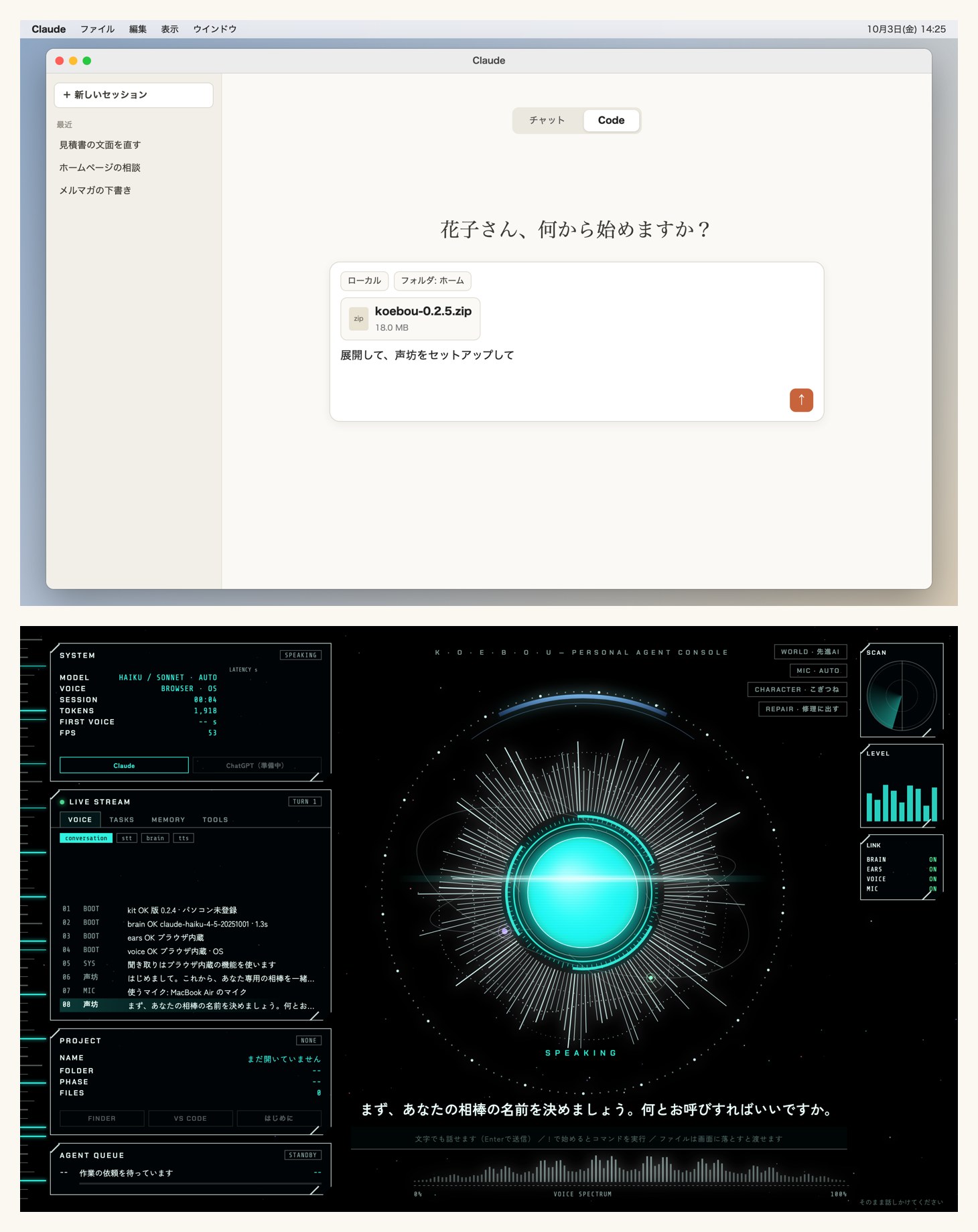Select the conversation filter chip
The image size is (978, 1232).
point(86,838)
